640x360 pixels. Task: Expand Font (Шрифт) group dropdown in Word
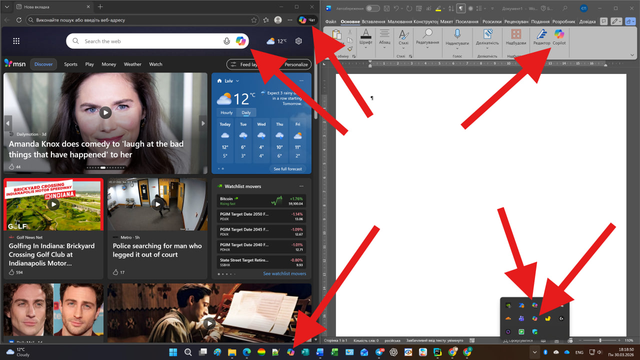point(366,48)
